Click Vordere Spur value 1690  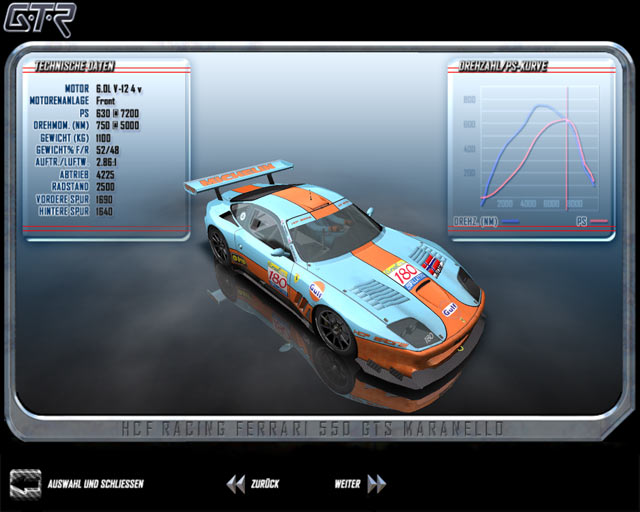point(104,199)
